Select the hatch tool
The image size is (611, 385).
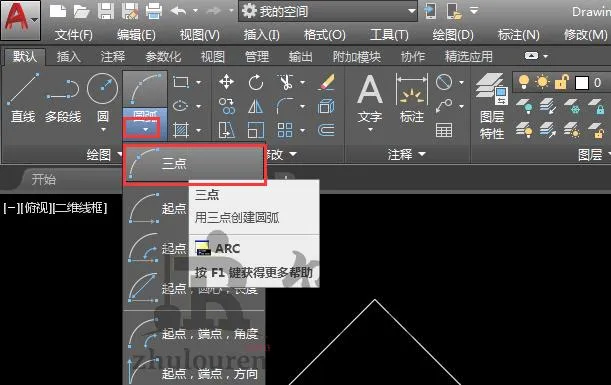pyautogui.click(x=181, y=130)
